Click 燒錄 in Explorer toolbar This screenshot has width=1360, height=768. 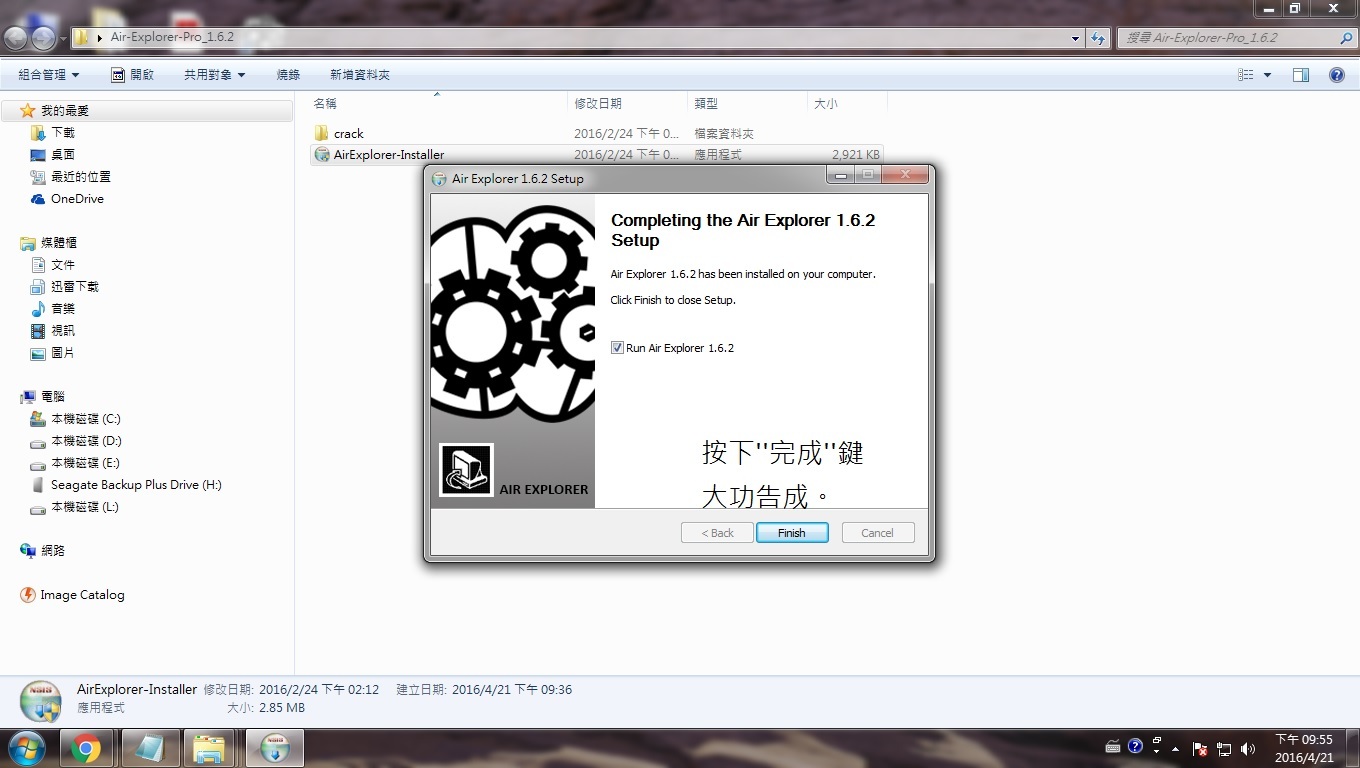(x=288, y=75)
